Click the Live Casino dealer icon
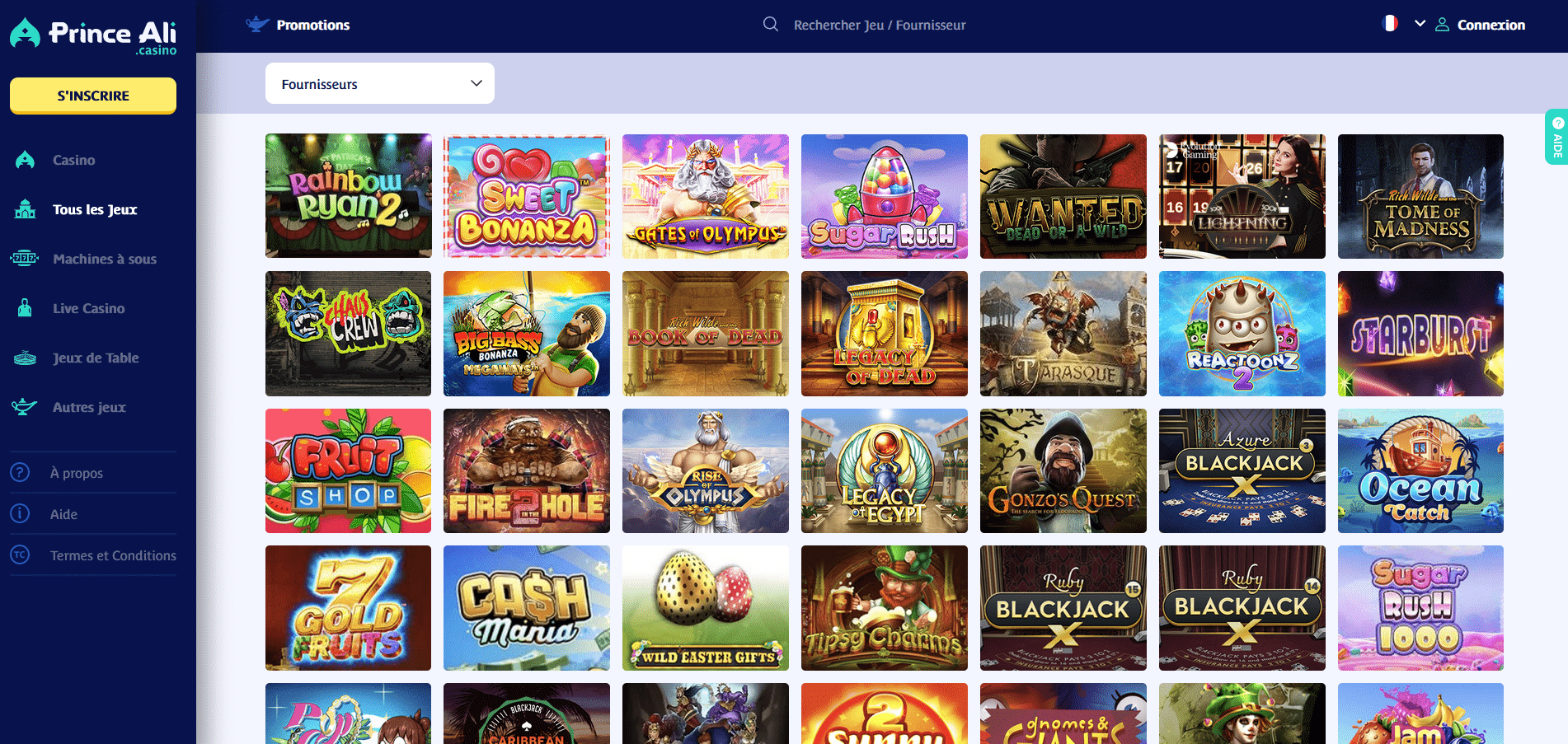 [x=25, y=308]
